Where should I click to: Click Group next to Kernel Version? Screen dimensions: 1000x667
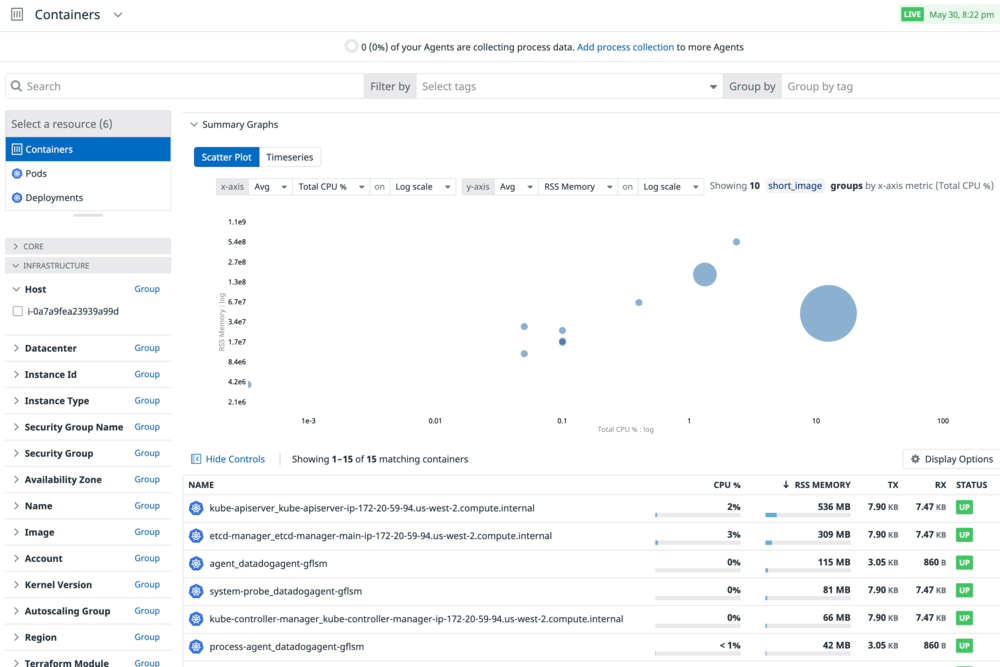tap(147, 584)
